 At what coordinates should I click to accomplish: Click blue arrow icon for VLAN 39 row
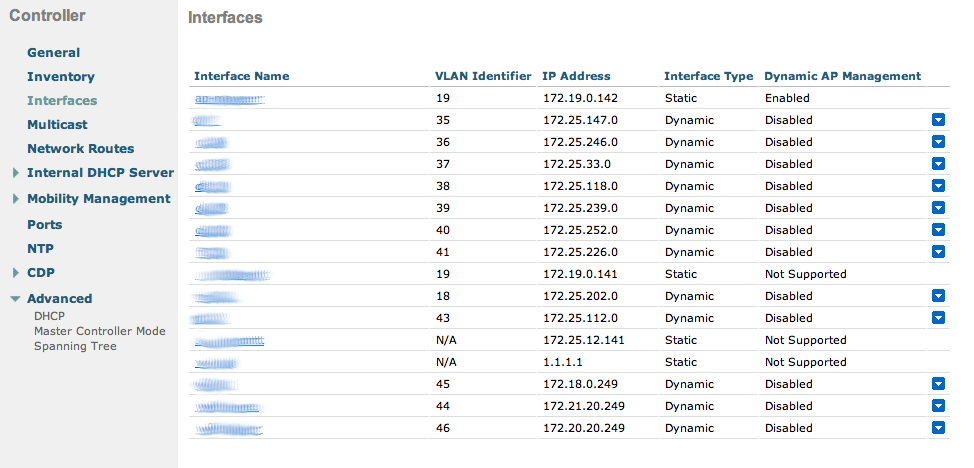coord(938,208)
